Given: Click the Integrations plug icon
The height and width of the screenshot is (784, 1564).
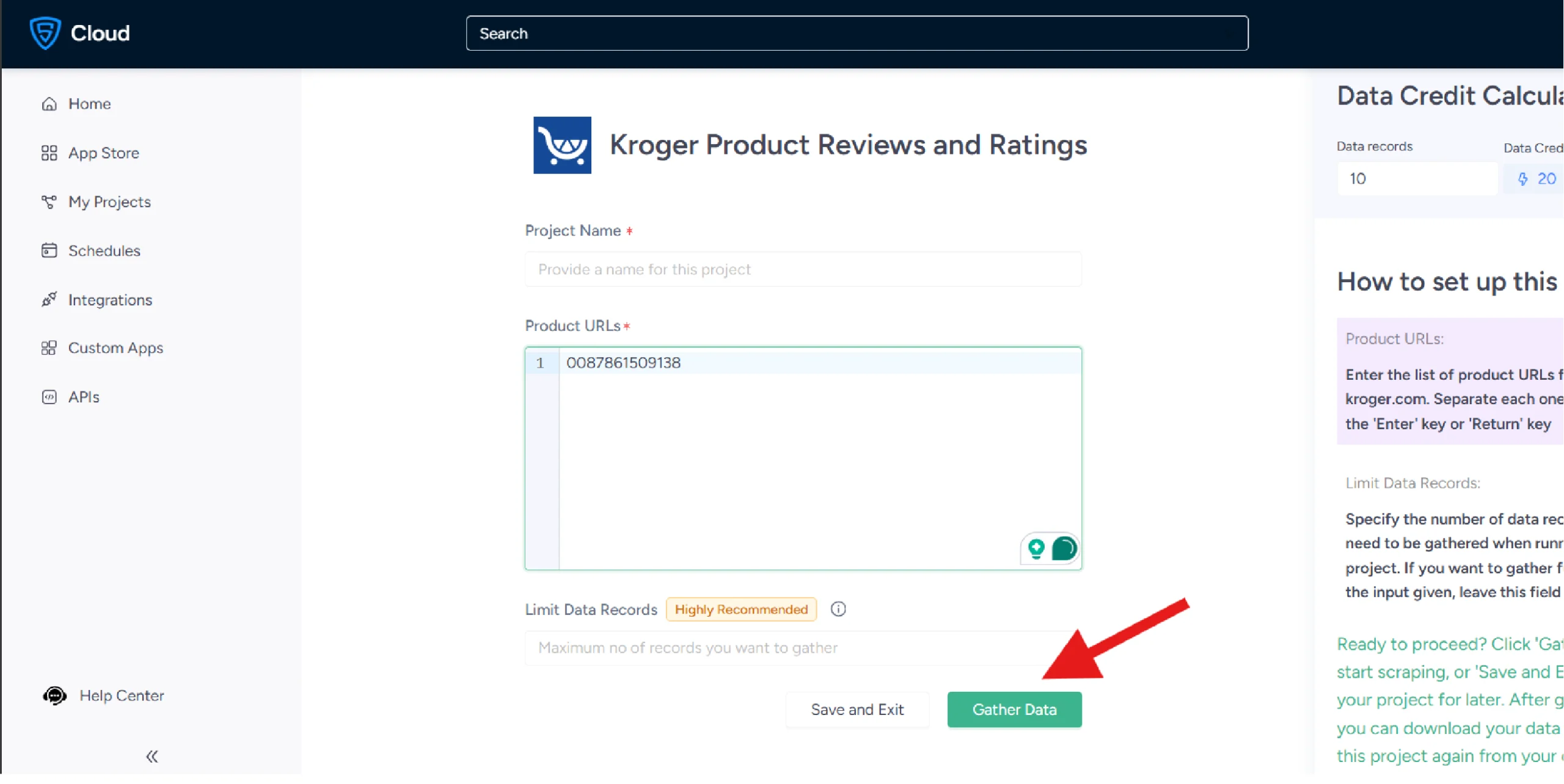Looking at the screenshot, I should (x=49, y=300).
